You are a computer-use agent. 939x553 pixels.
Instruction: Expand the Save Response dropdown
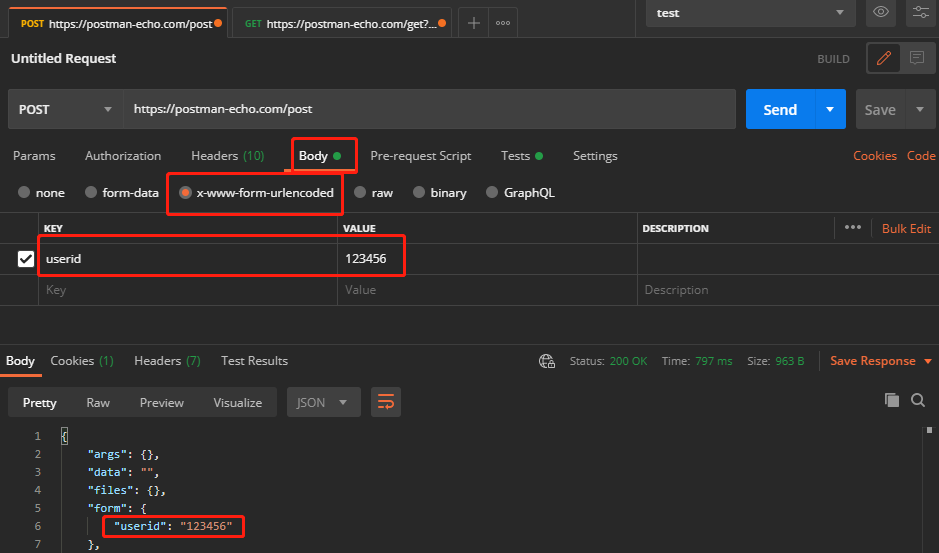928,361
